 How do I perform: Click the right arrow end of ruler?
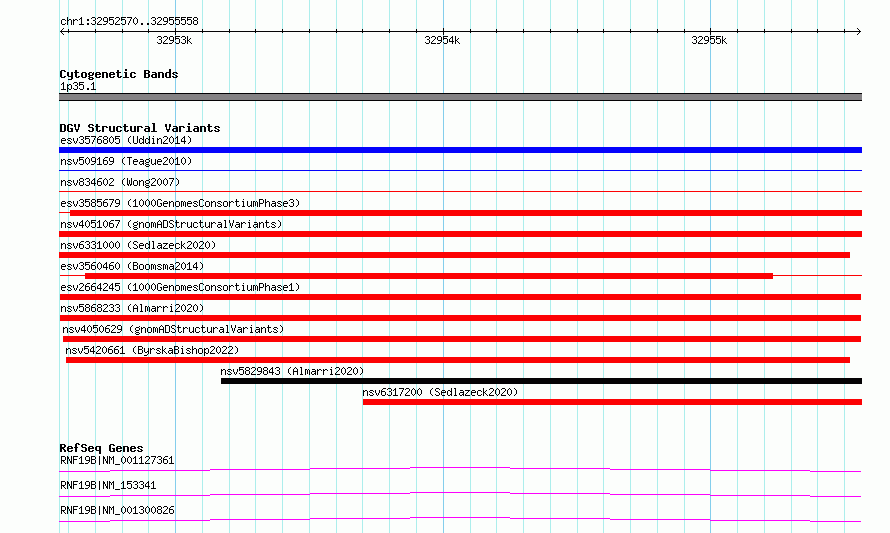coord(858,31)
